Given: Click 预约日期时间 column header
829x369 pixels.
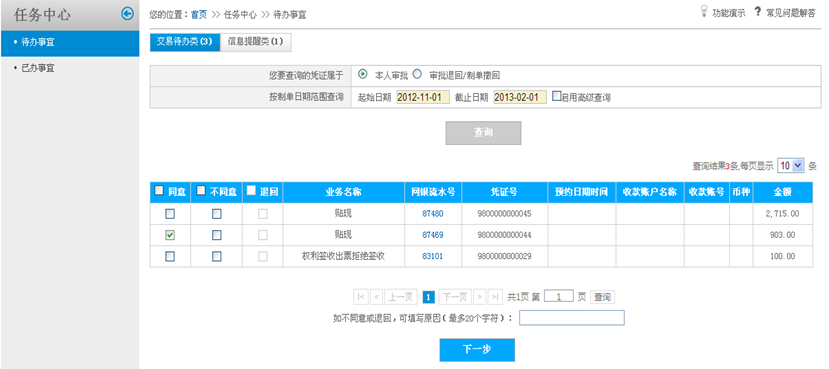Looking at the screenshot, I should (x=582, y=192).
